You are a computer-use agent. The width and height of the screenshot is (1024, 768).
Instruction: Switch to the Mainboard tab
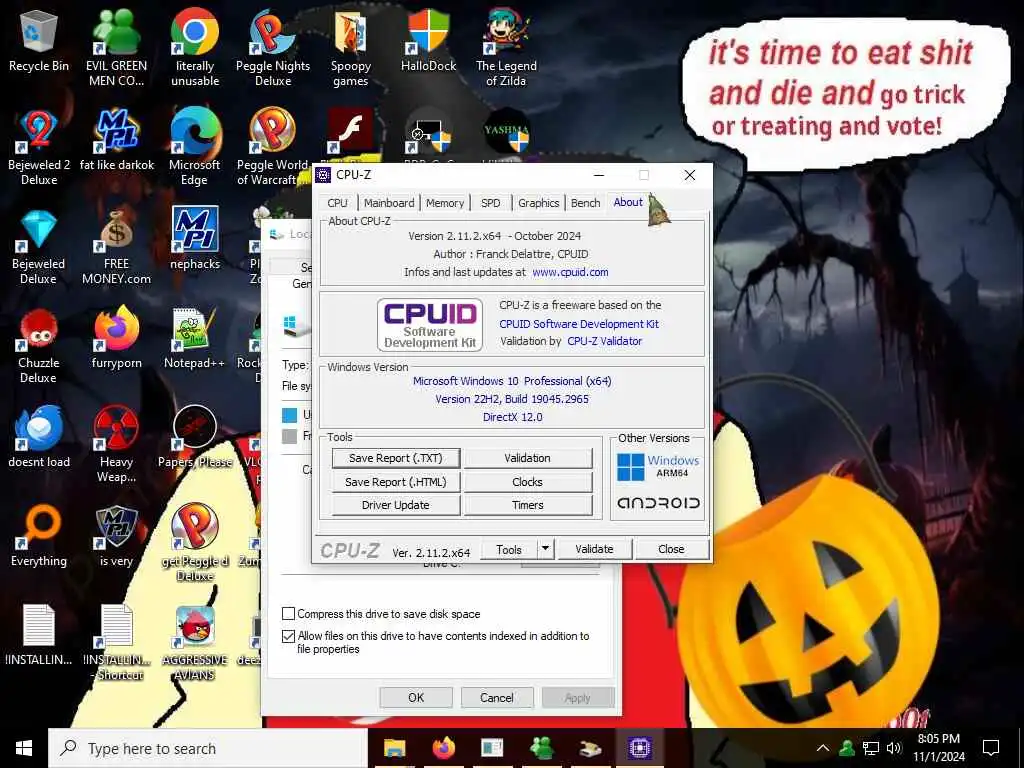pyautogui.click(x=389, y=203)
